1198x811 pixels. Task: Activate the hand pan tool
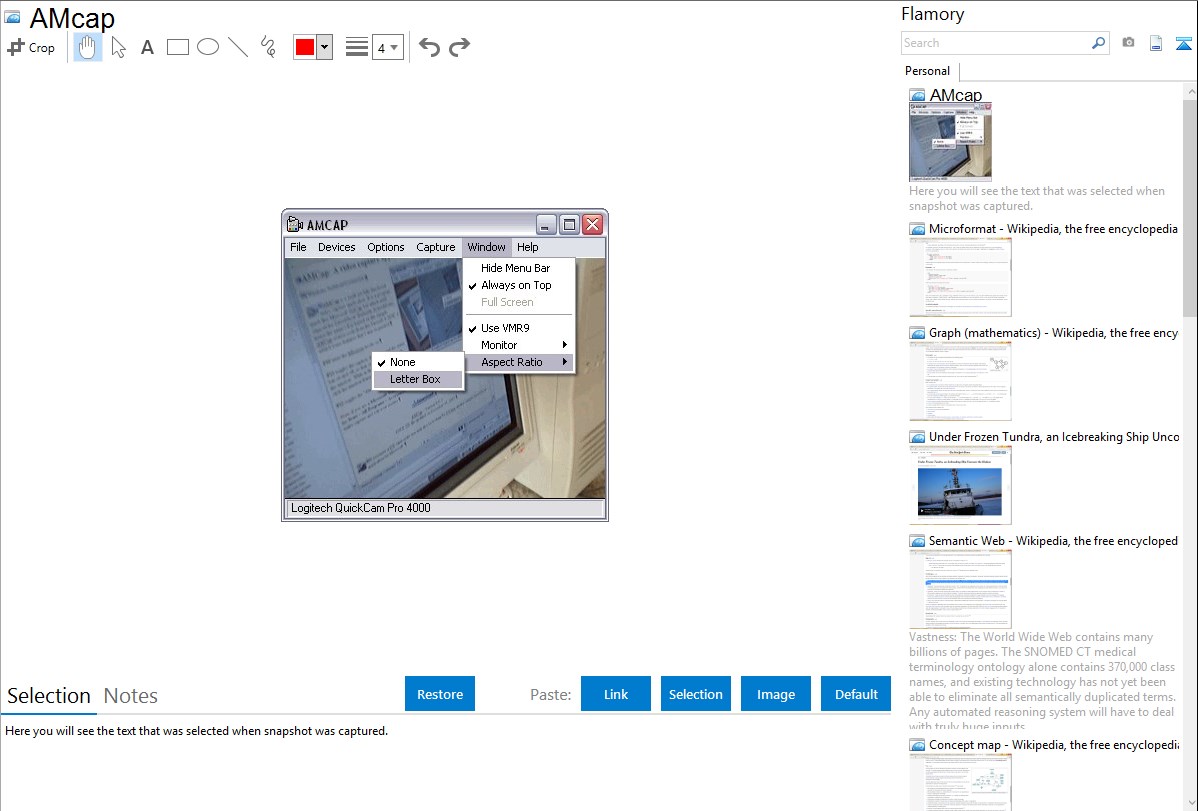click(87, 47)
